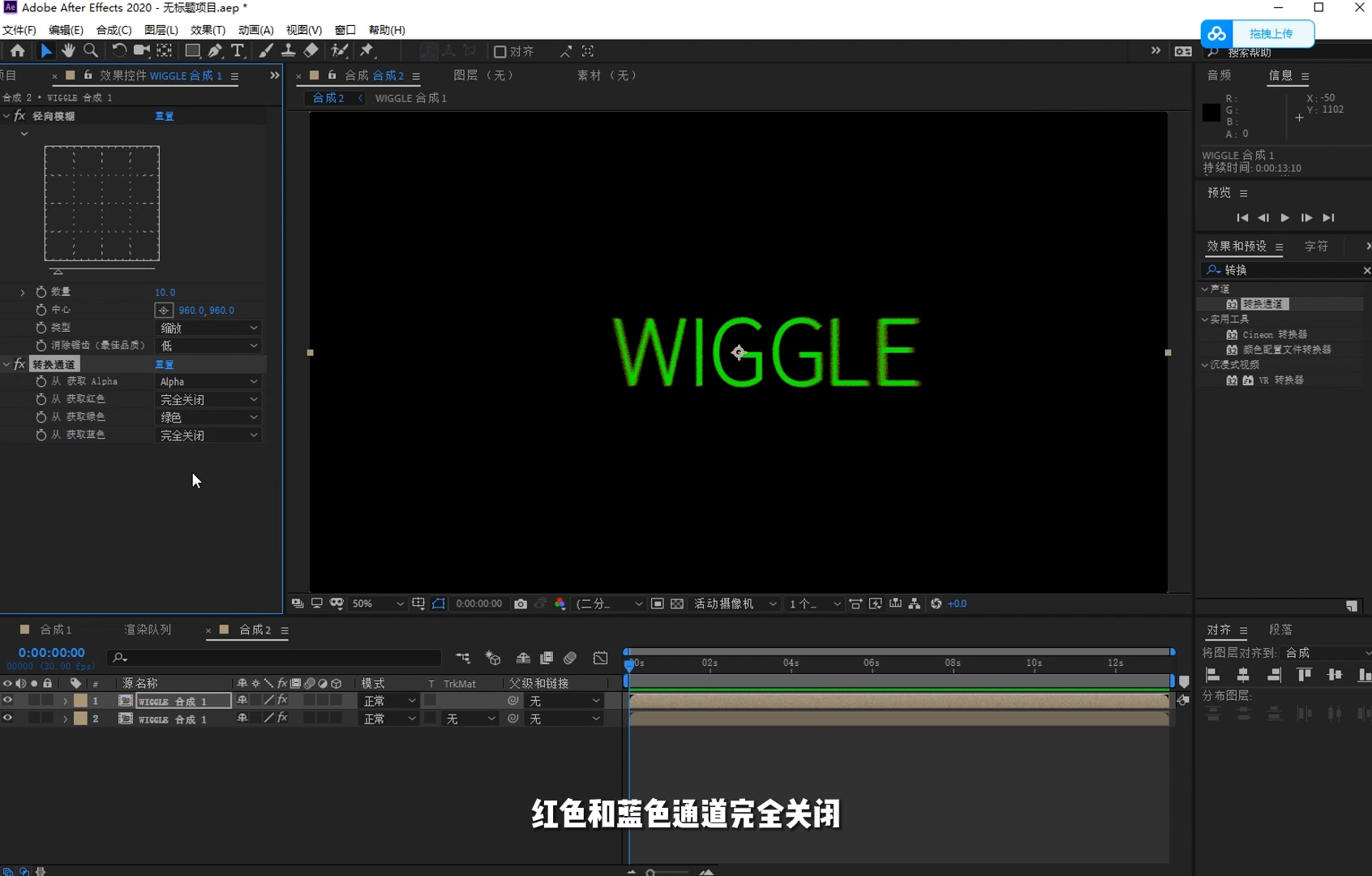Activate the Brush tool
Viewport: 1372px width, 876px height.
[x=266, y=50]
